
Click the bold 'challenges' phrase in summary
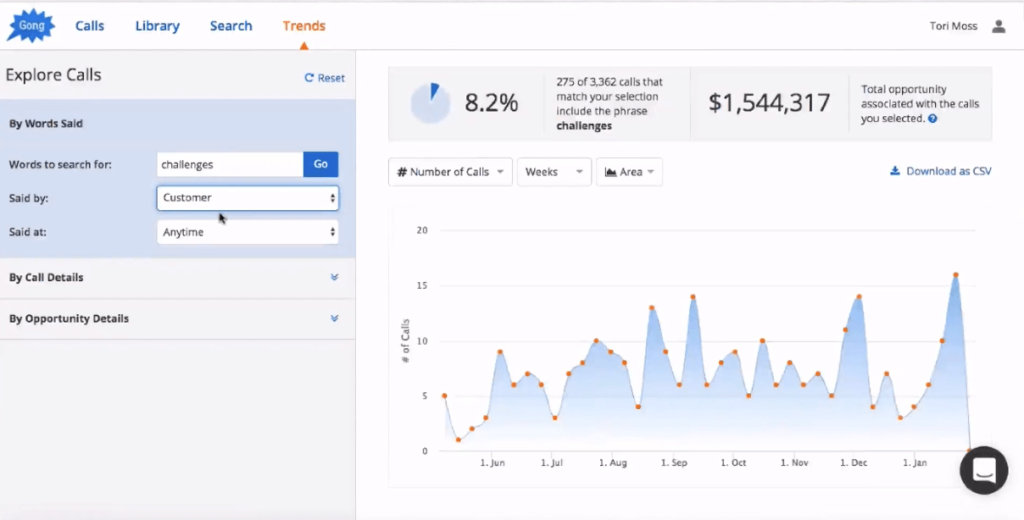584,125
